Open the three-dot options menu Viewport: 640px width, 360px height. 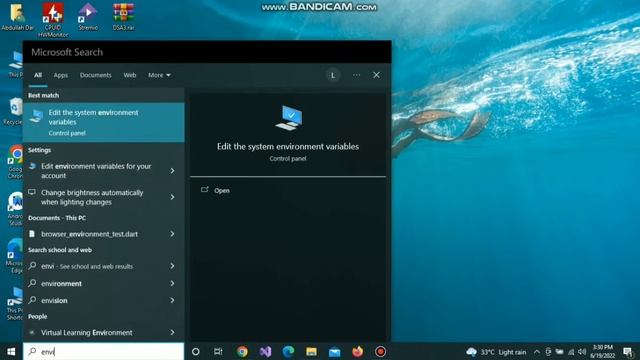tap(356, 75)
